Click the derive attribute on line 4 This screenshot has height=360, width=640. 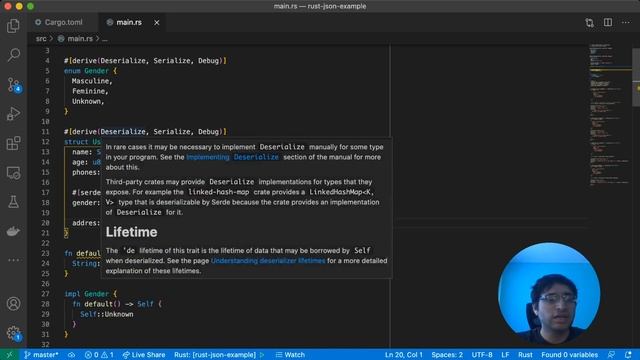(145, 61)
